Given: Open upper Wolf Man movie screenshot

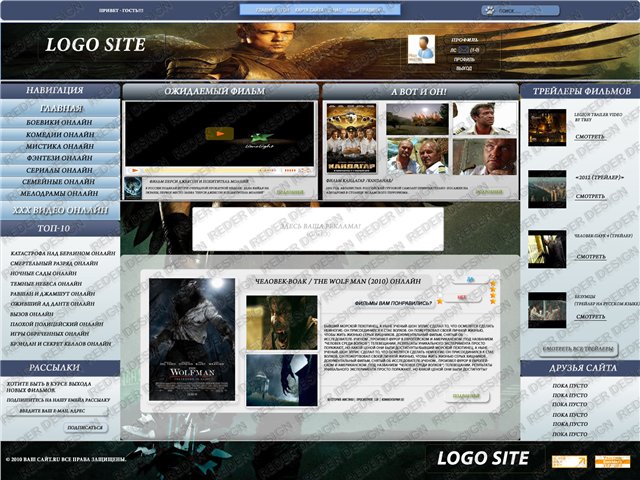Looking at the screenshot, I should 282,323.
